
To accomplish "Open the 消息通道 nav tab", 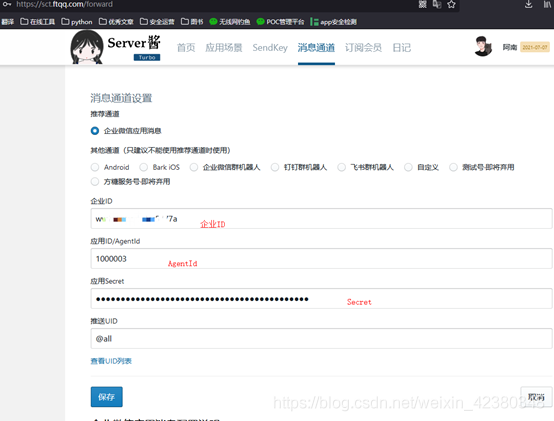I will tap(316, 48).
